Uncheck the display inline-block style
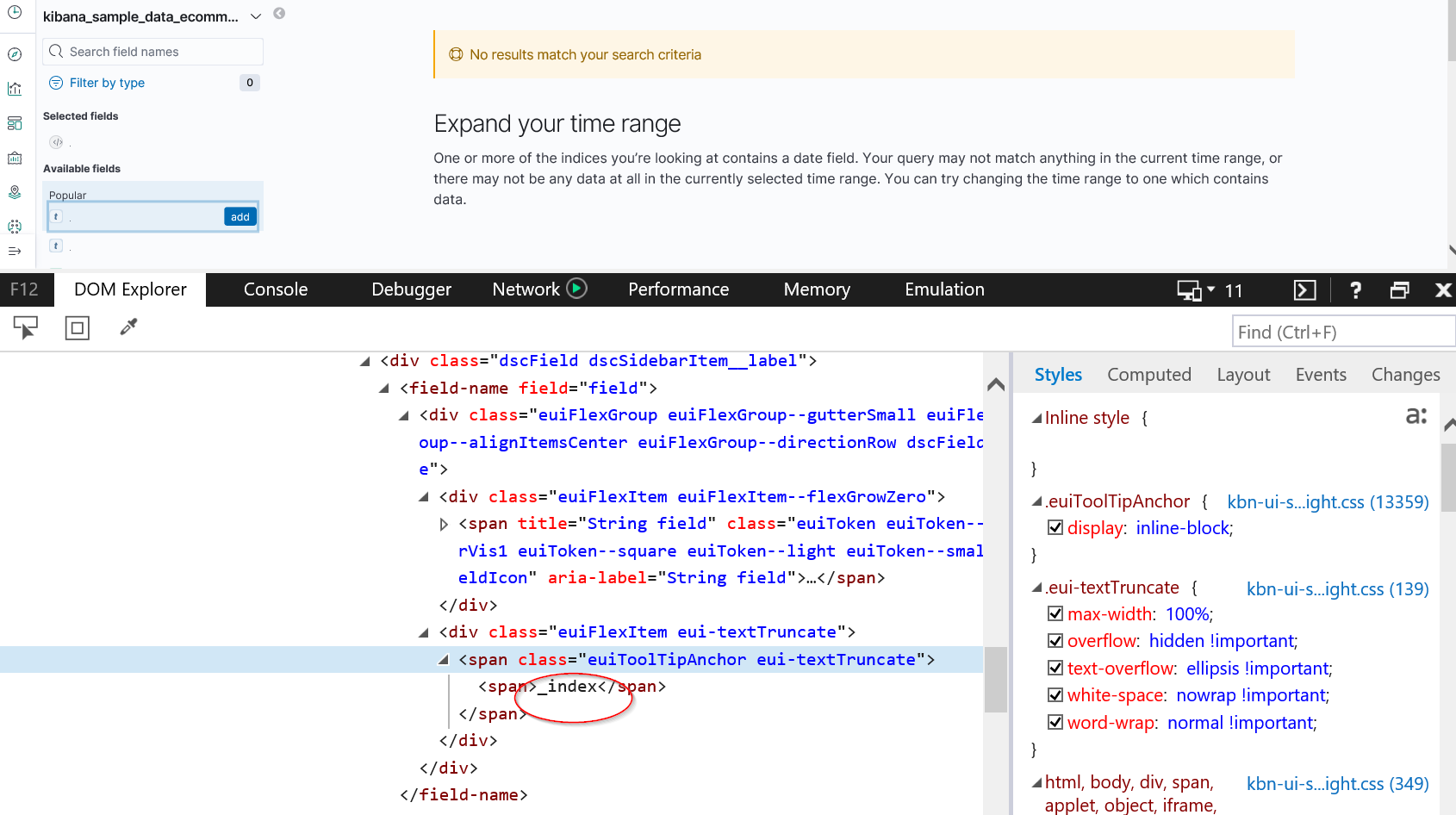This screenshot has height=815, width=1456. tap(1055, 527)
